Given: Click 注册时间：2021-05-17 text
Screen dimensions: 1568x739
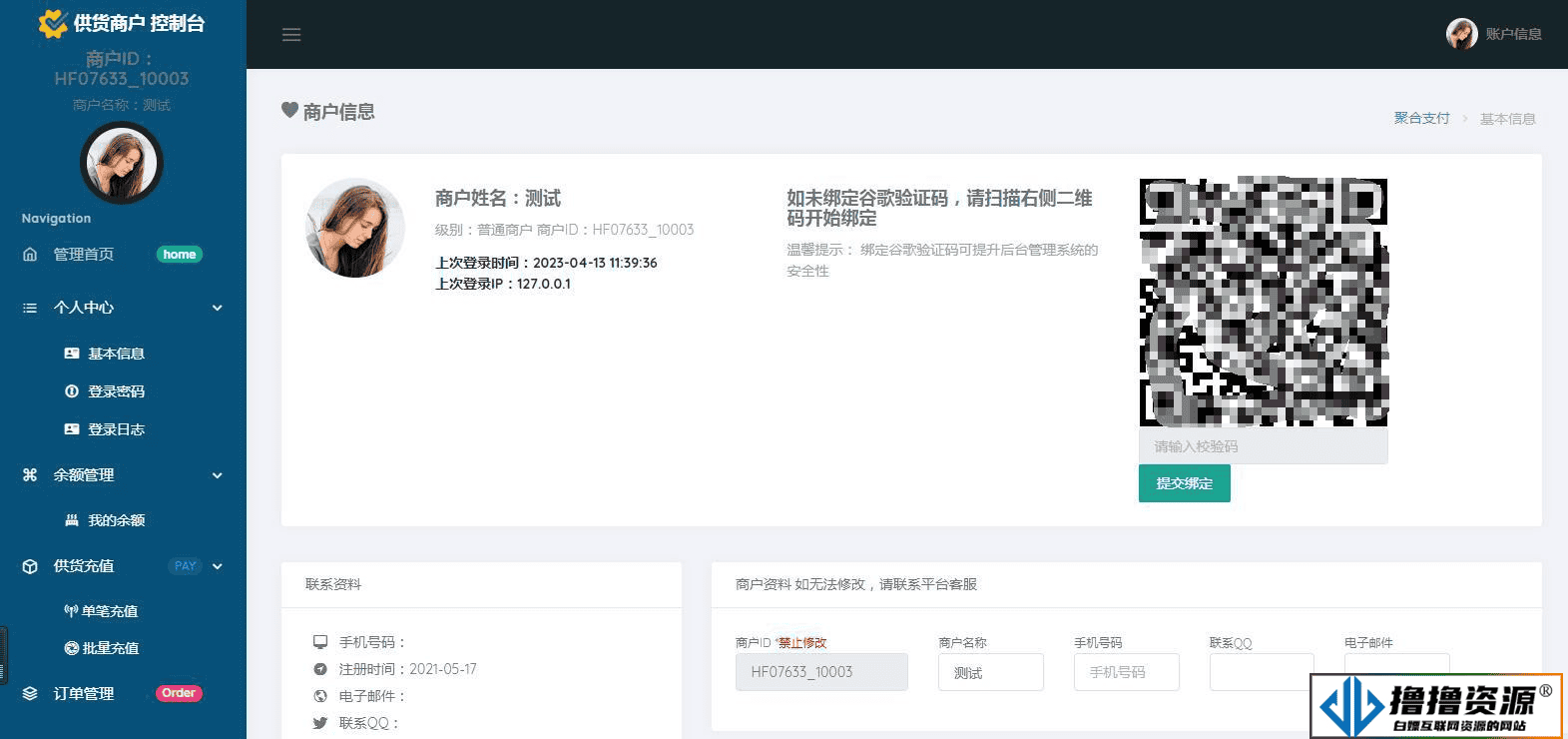Looking at the screenshot, I should (x=407, y=669).
